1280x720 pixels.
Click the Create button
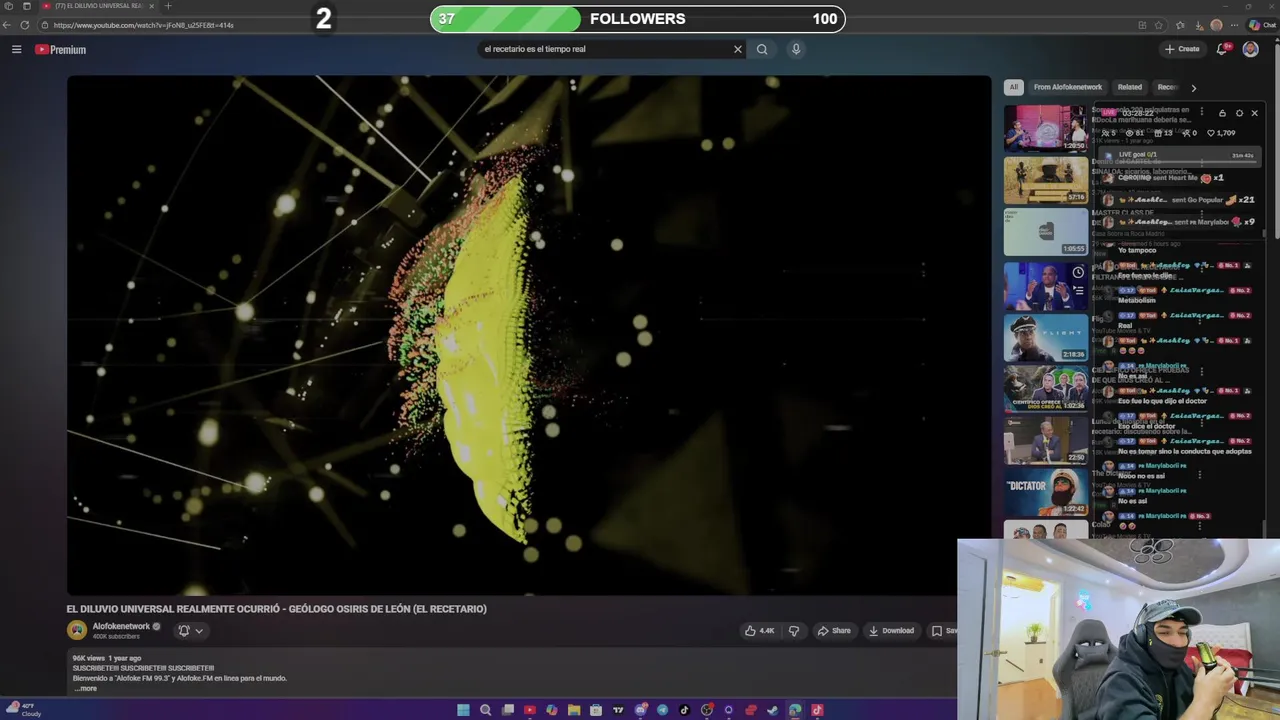pos(1182,49)
